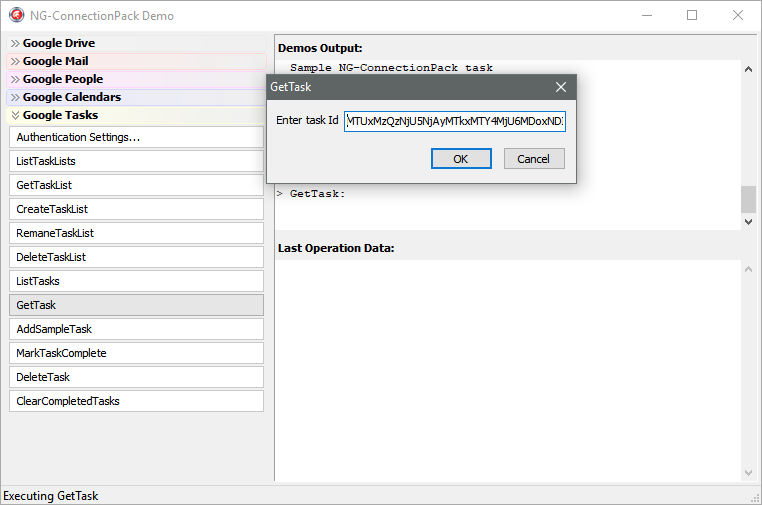Run the AddSampleTask demo
Viewport: 762px width, 505px height.
[x=136, y=329]
